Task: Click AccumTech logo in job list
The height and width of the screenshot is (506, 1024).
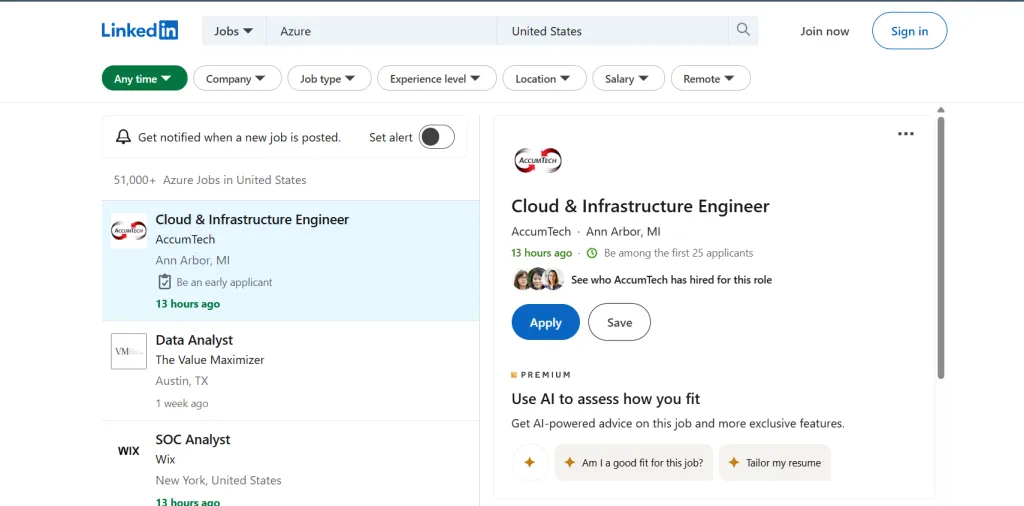Action: [x=129, y=230]
